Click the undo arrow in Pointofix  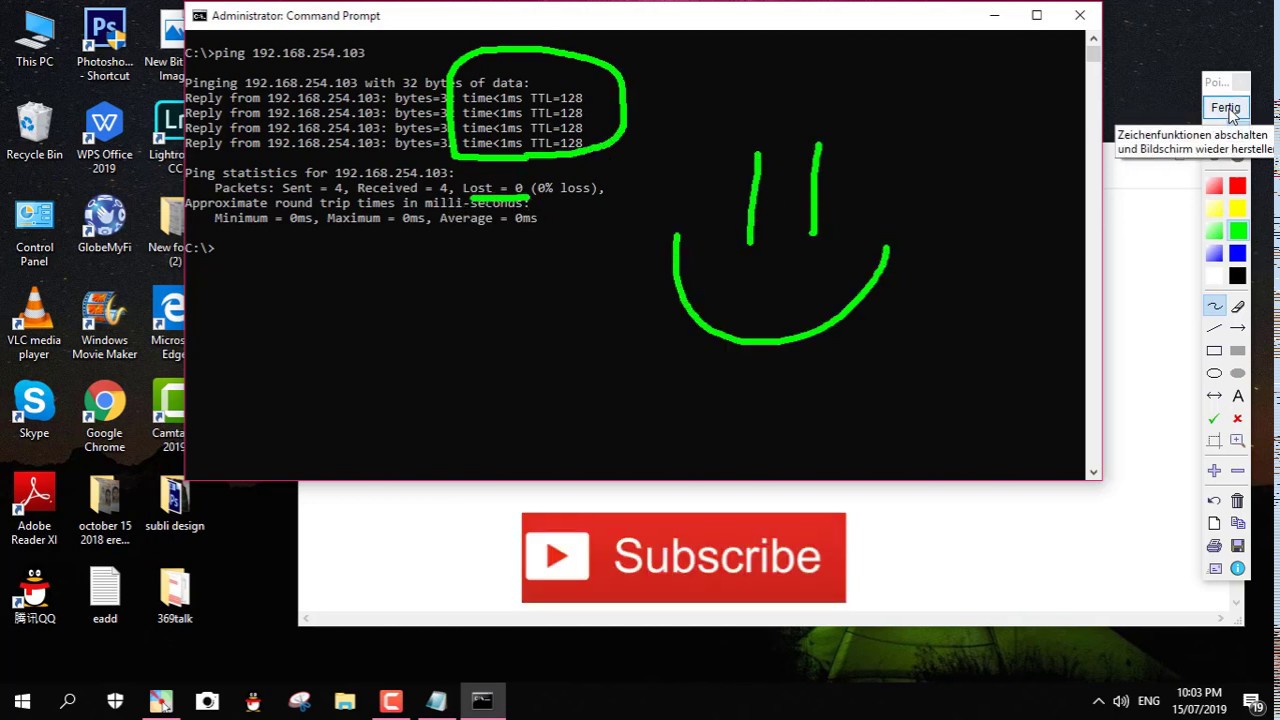click(1212, 501)
